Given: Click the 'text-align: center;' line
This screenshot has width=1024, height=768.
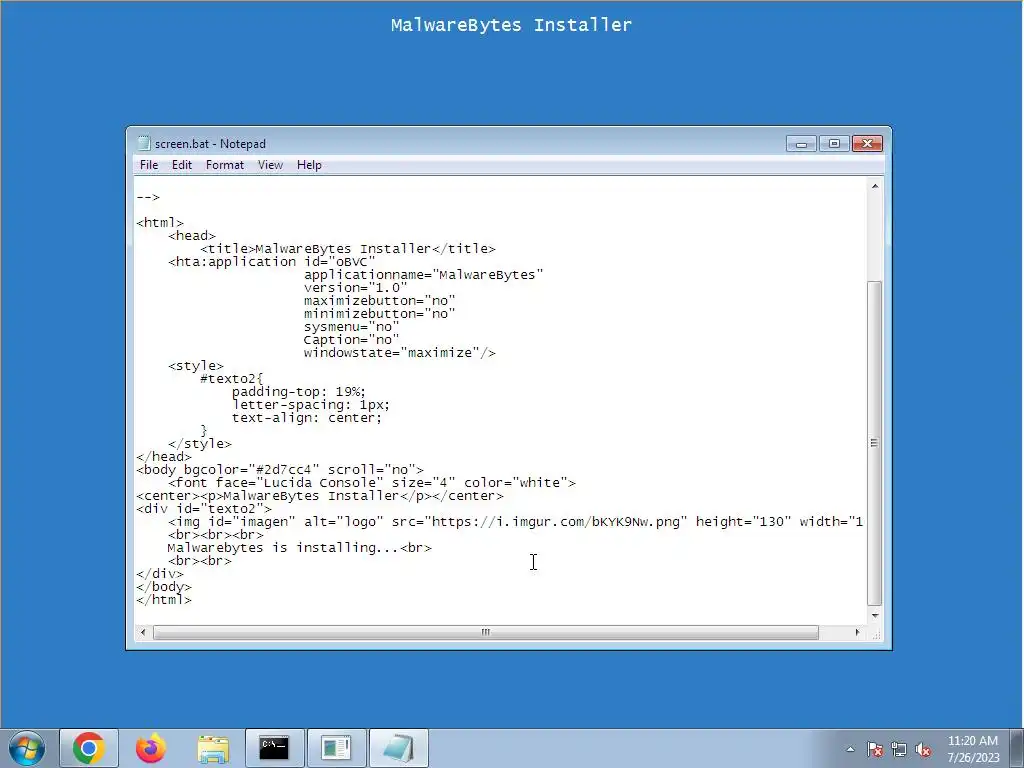Looking at the screenshot, I should (307, 418).
